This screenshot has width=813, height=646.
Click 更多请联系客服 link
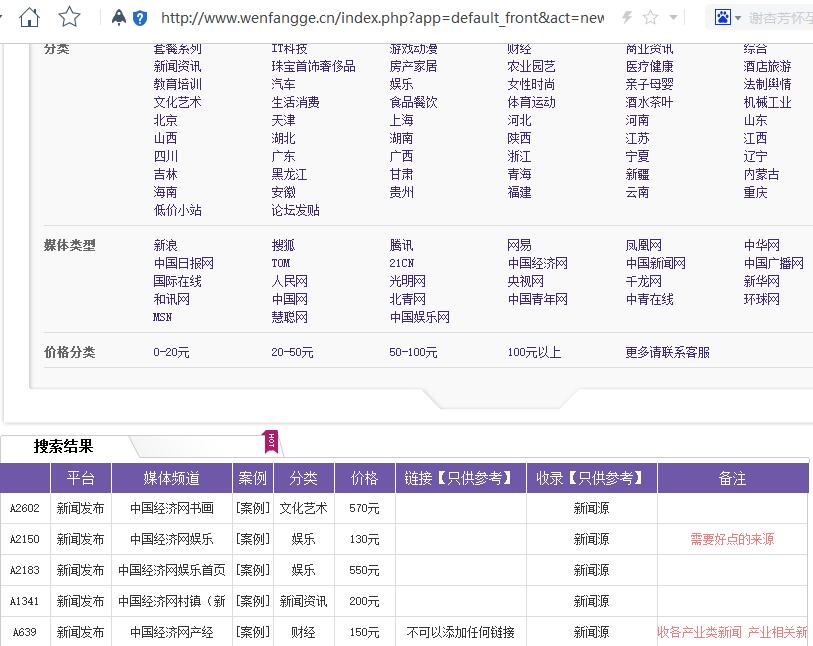pos(667,353)
